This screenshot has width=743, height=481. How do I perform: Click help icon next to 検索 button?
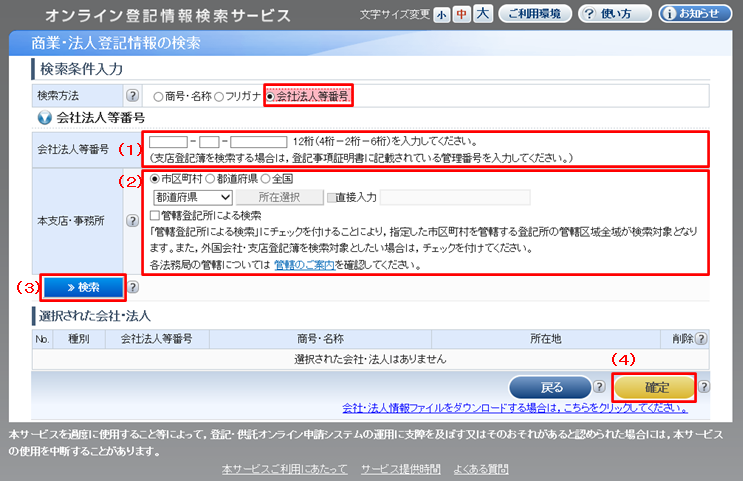(x=134, y=288)
